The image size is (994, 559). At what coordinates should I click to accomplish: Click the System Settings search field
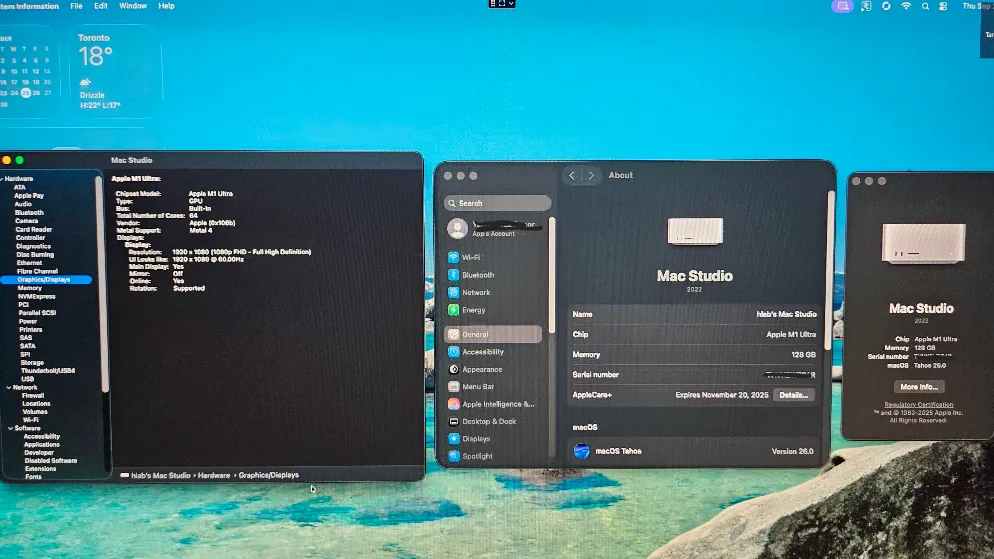point(498,203)
